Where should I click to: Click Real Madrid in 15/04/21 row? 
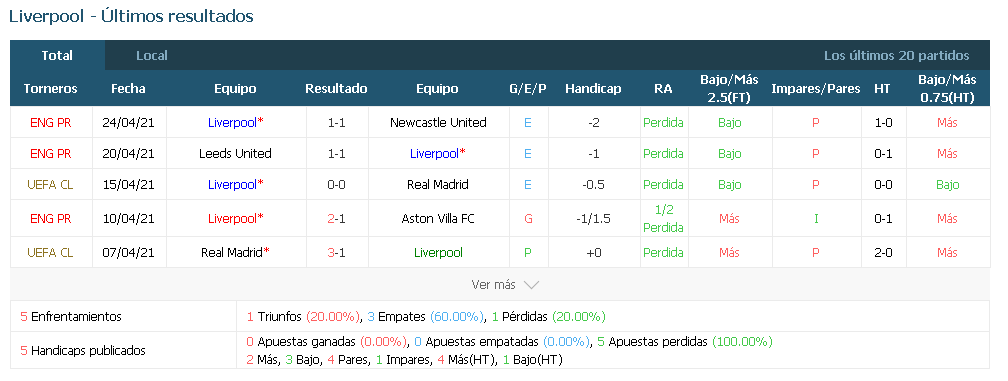point(438,184)
